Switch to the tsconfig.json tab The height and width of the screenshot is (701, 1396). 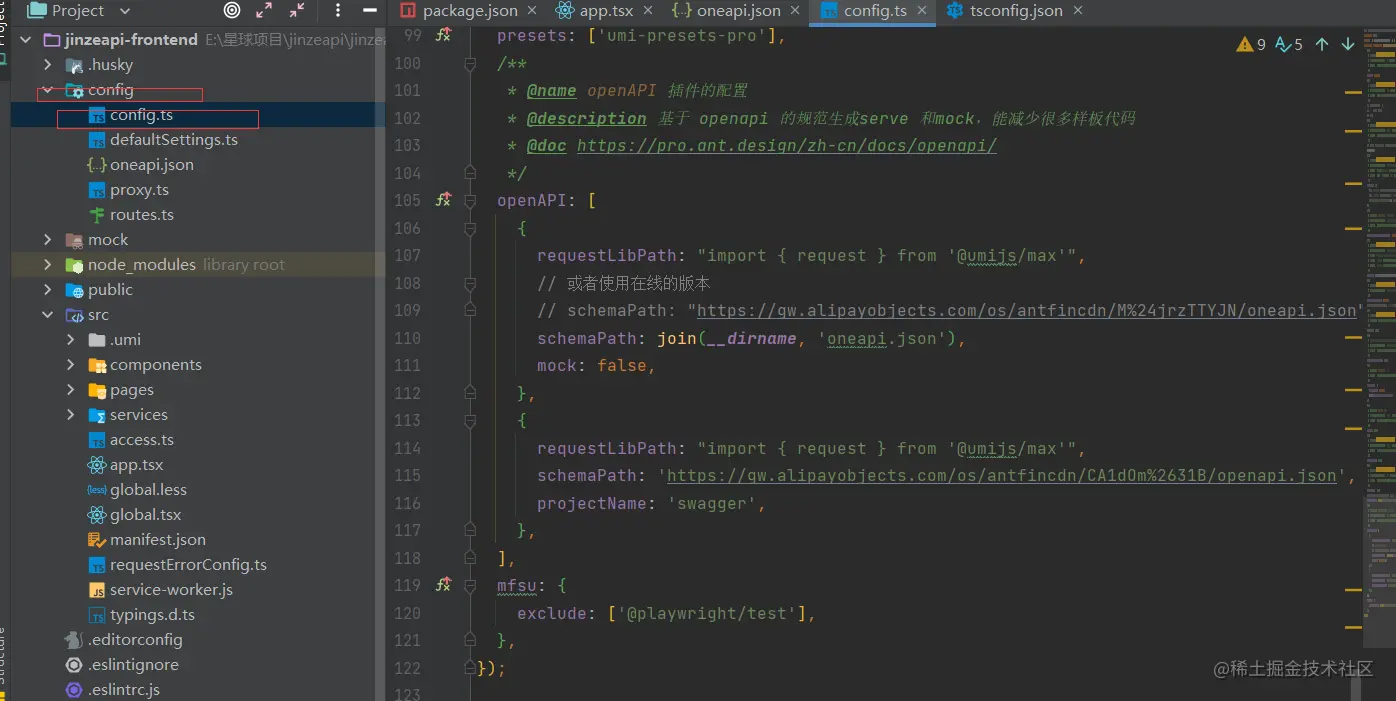[1016, 11]
